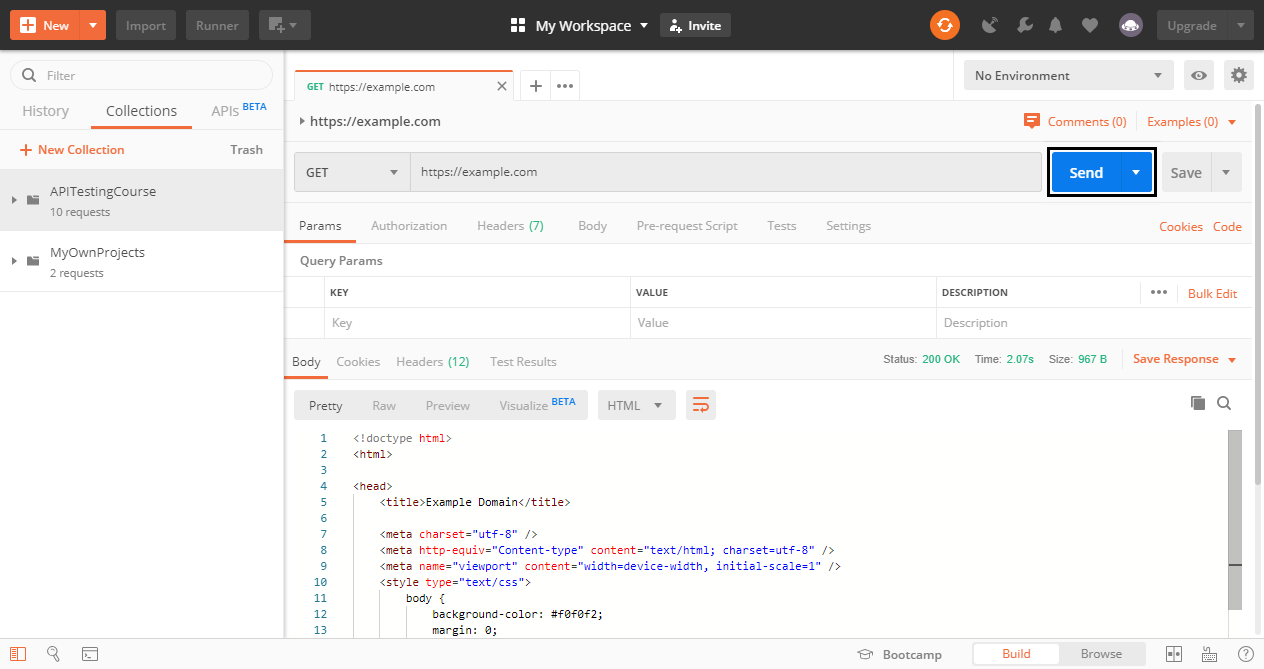Toggle line wrap in response
Image resolution: width=1264 pixels, height=669 pixels.
[701, 405]
